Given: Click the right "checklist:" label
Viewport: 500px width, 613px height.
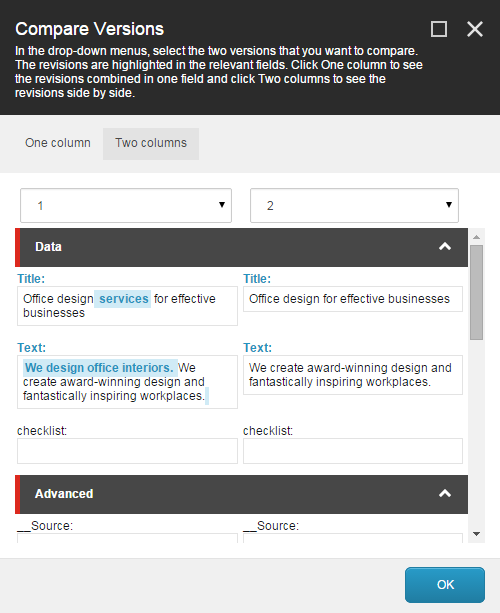Looking at the screenshot, I should pyautogui.click(x=268, y=431).
